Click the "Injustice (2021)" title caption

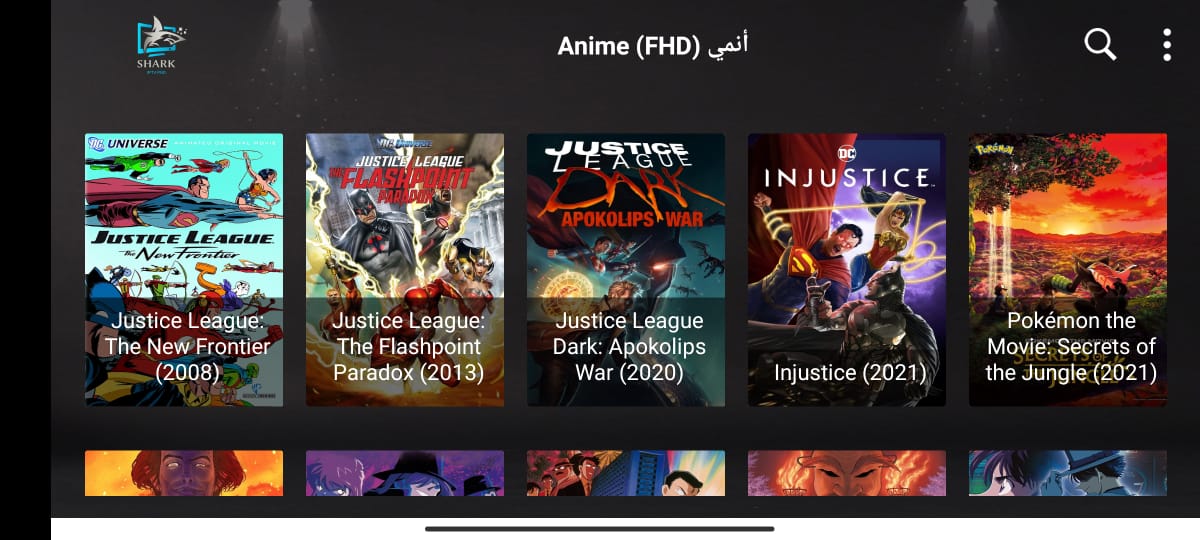point(849,373)
